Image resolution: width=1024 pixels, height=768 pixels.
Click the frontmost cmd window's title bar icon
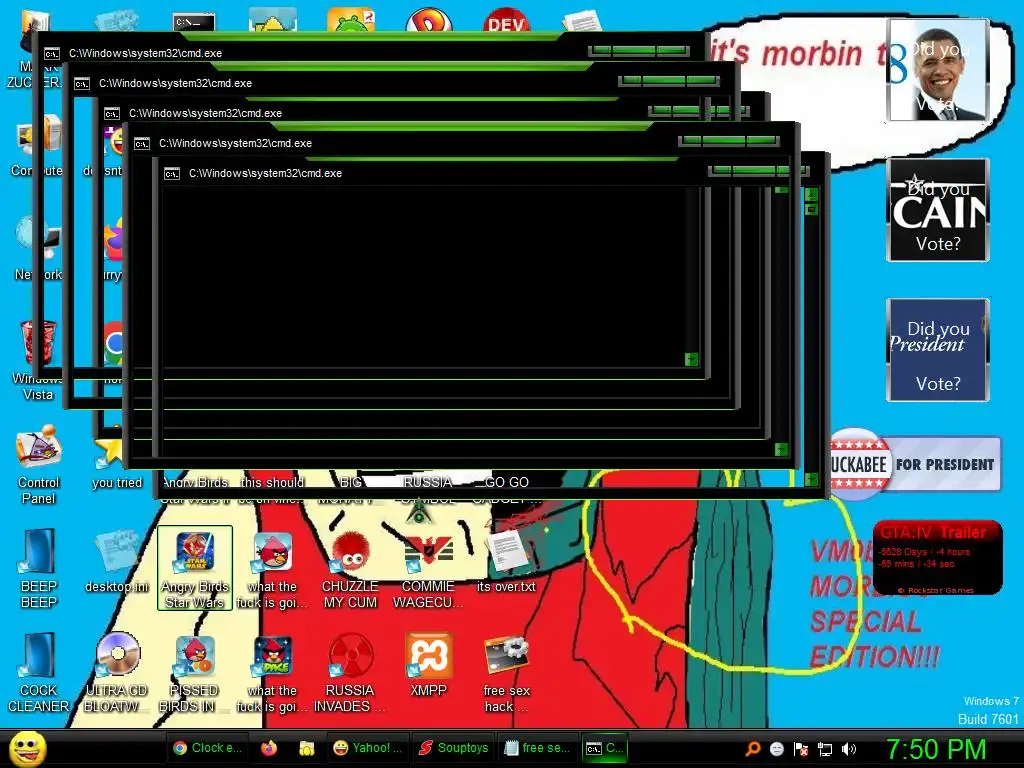click(x=172, y=174)
